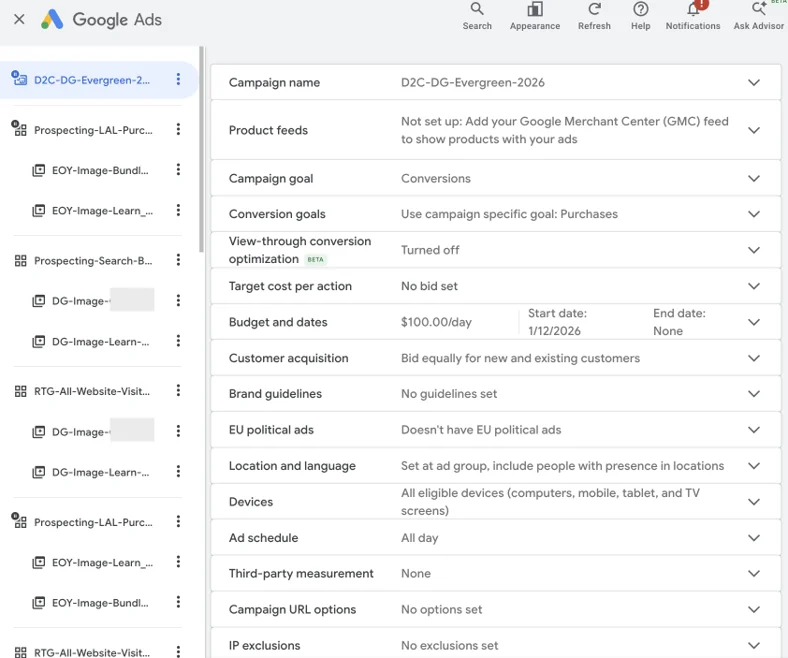Screen dimensions: 788x658
Task: Expand the Customer acquisition chevron
Action: coord(753,358)
